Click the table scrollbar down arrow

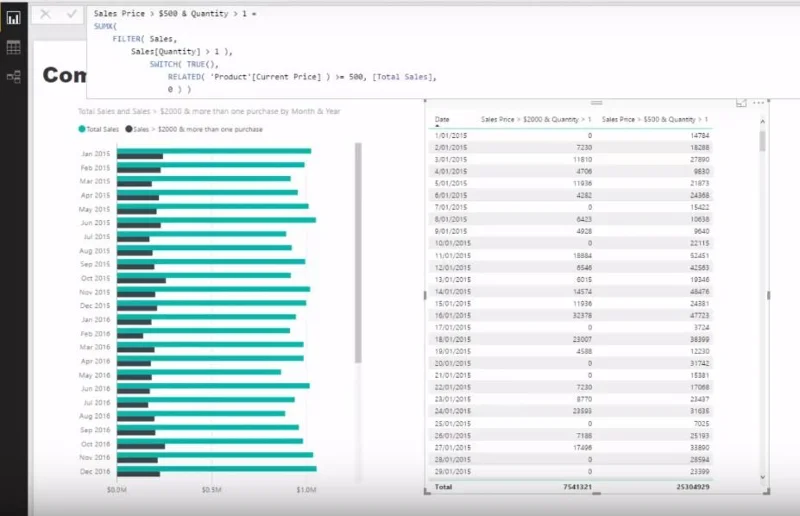click(763, 477)
